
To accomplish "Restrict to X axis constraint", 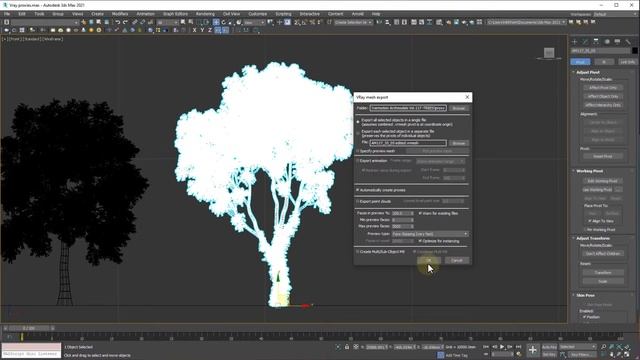I will point(194,30).
